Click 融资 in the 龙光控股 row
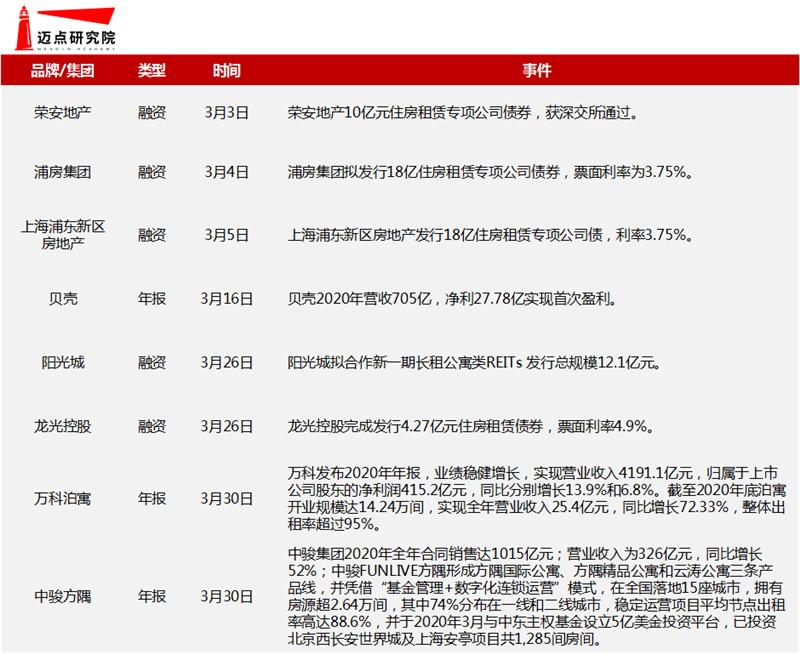The width and height of the screenshot is (800, 654). point(152,426)
